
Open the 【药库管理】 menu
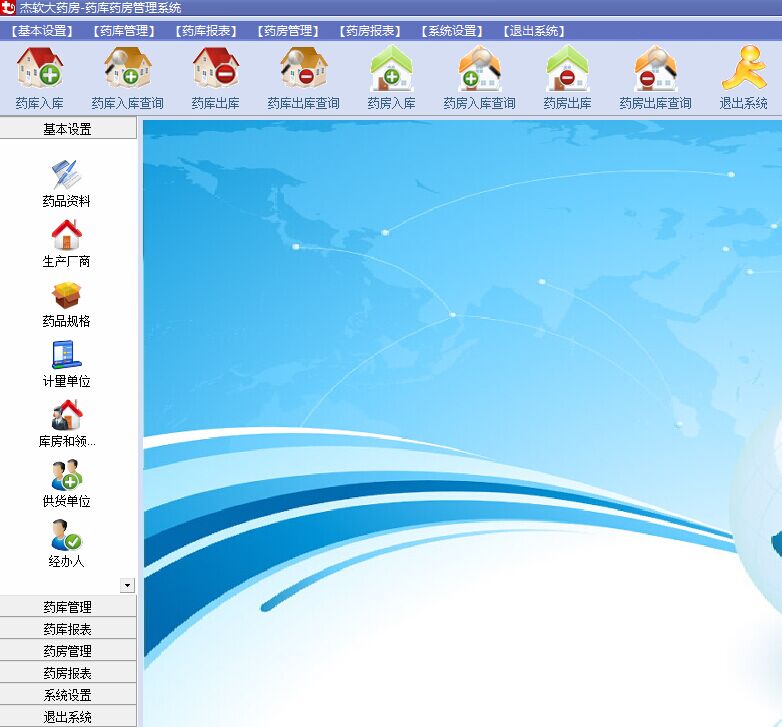[x=124, y=31]
